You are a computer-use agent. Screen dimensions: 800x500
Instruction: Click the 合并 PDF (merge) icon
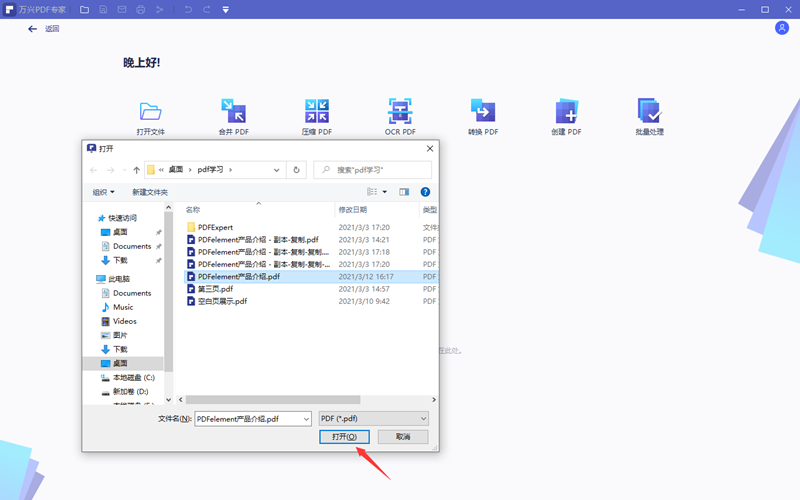click(232, 111)
